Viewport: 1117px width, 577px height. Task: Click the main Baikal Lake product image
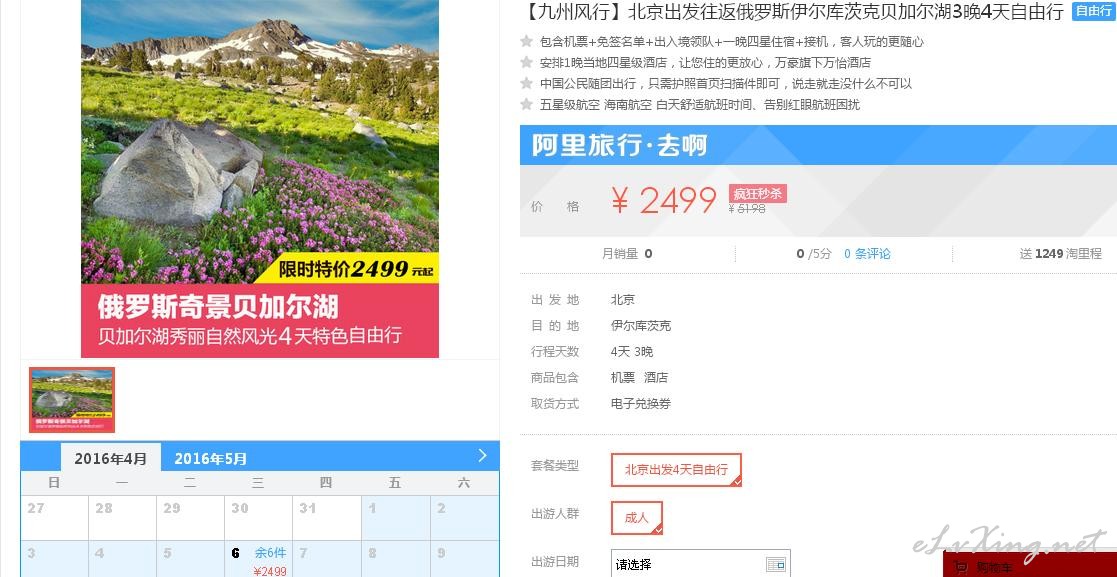pos(260,178)
